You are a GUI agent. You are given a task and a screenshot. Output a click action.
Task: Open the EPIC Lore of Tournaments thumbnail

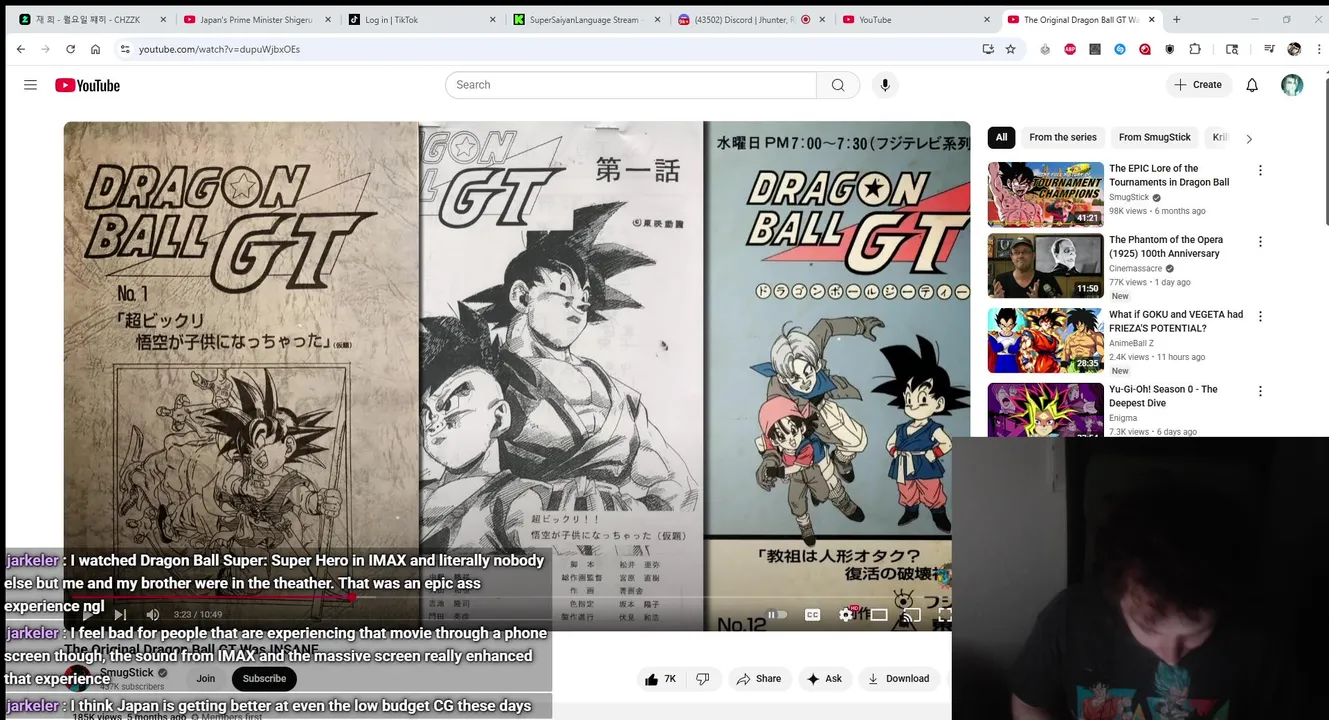[1046, 194]
